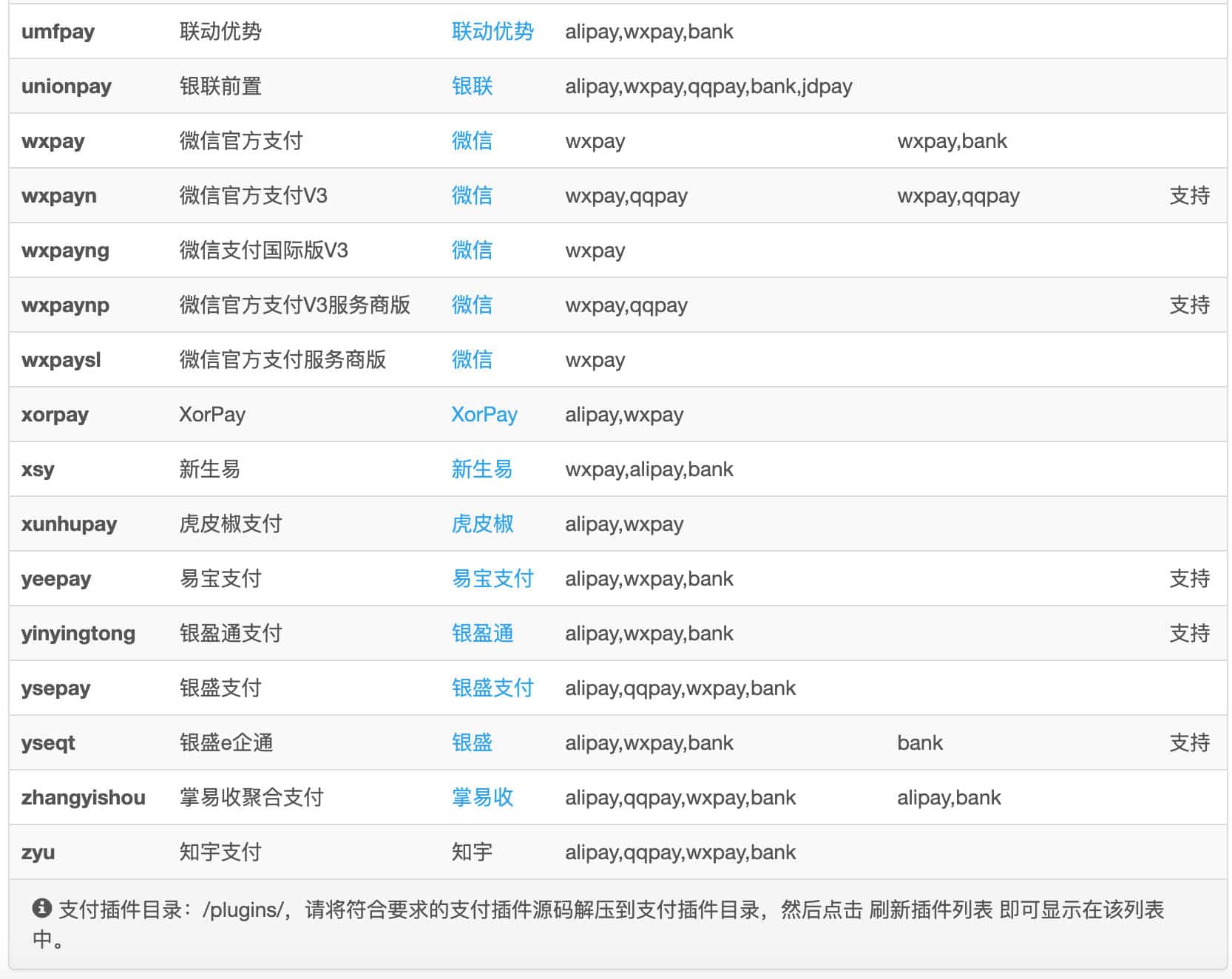Click 银盛e企通 description
This screenshot has width=1232, height=979.
tap(226, 742)
